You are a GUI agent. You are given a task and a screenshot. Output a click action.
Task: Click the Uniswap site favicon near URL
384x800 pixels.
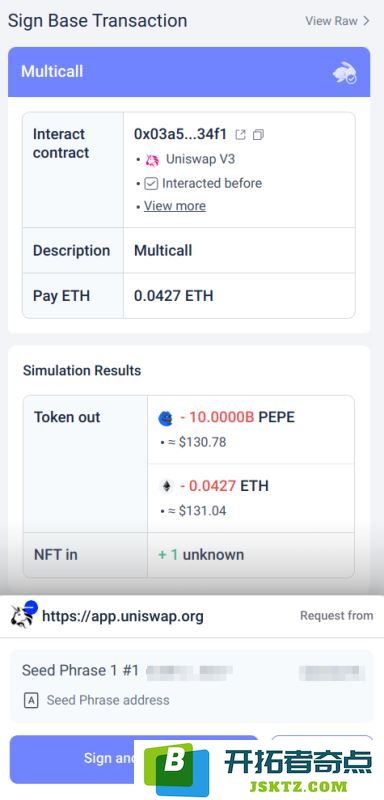23,615
